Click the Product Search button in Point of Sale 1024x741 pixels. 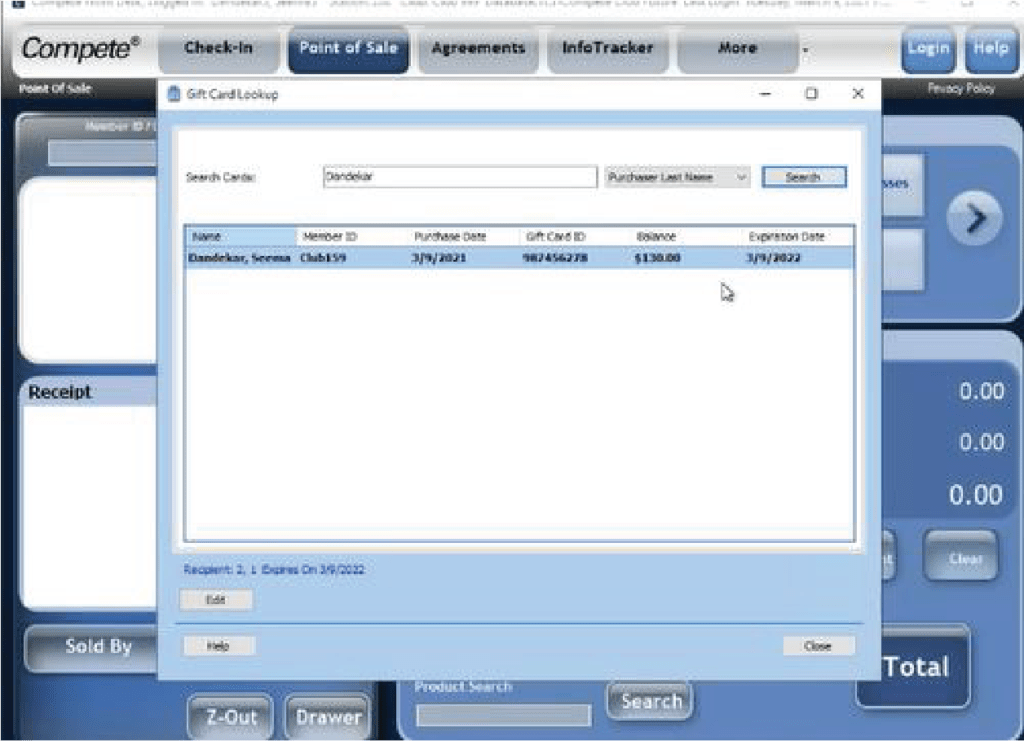(650, 701)
